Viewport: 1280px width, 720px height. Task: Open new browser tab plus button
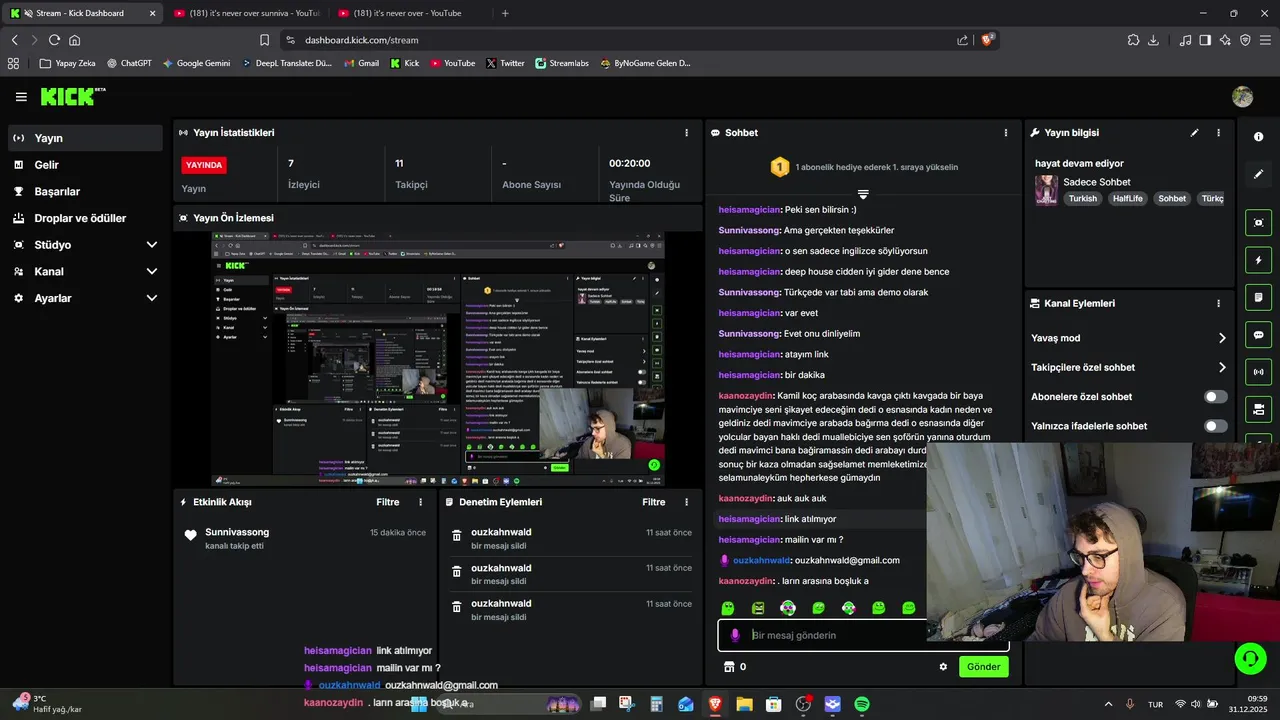[505, 13]
